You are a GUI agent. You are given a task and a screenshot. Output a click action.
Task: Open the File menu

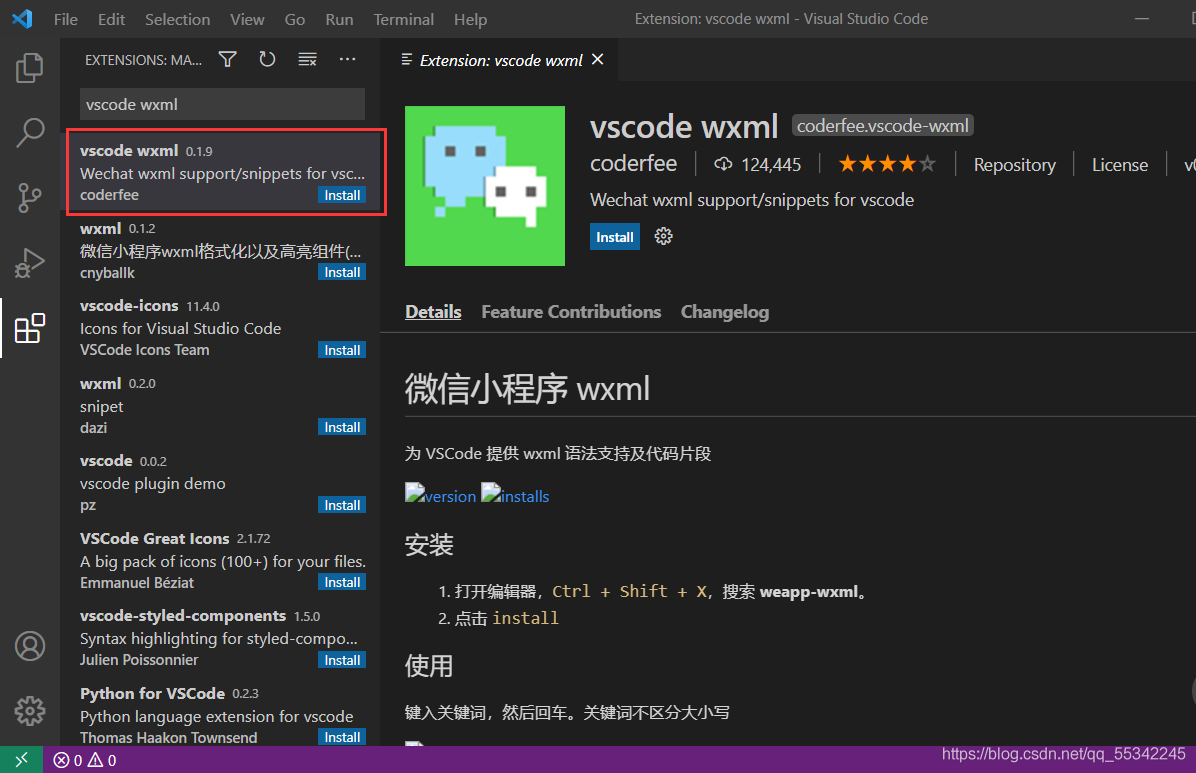pos(66,19)
